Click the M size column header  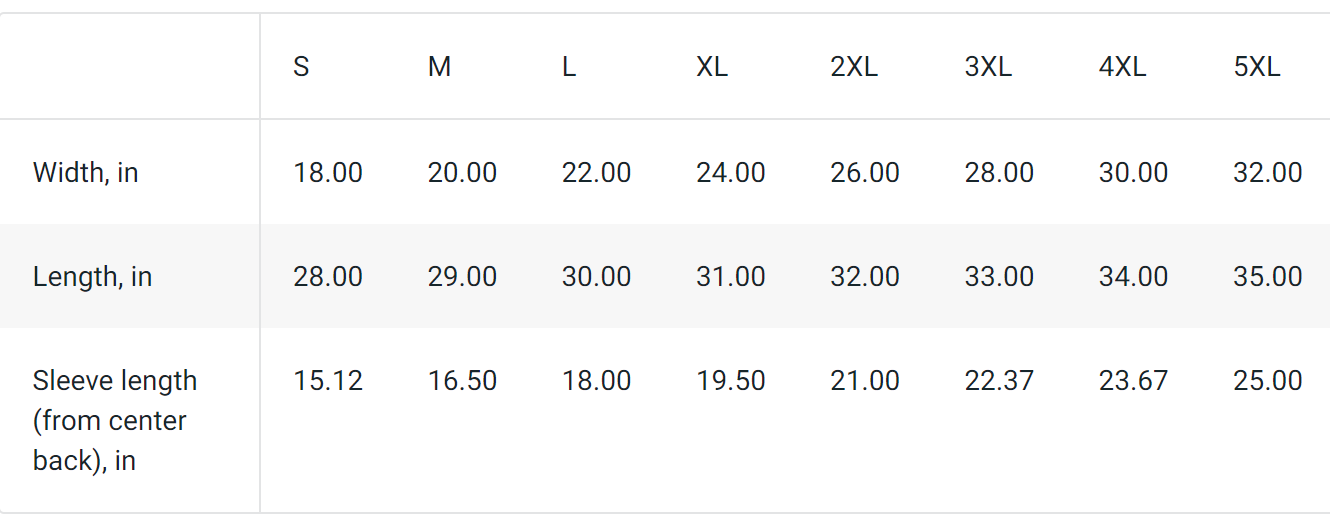(x=439, y=67)
